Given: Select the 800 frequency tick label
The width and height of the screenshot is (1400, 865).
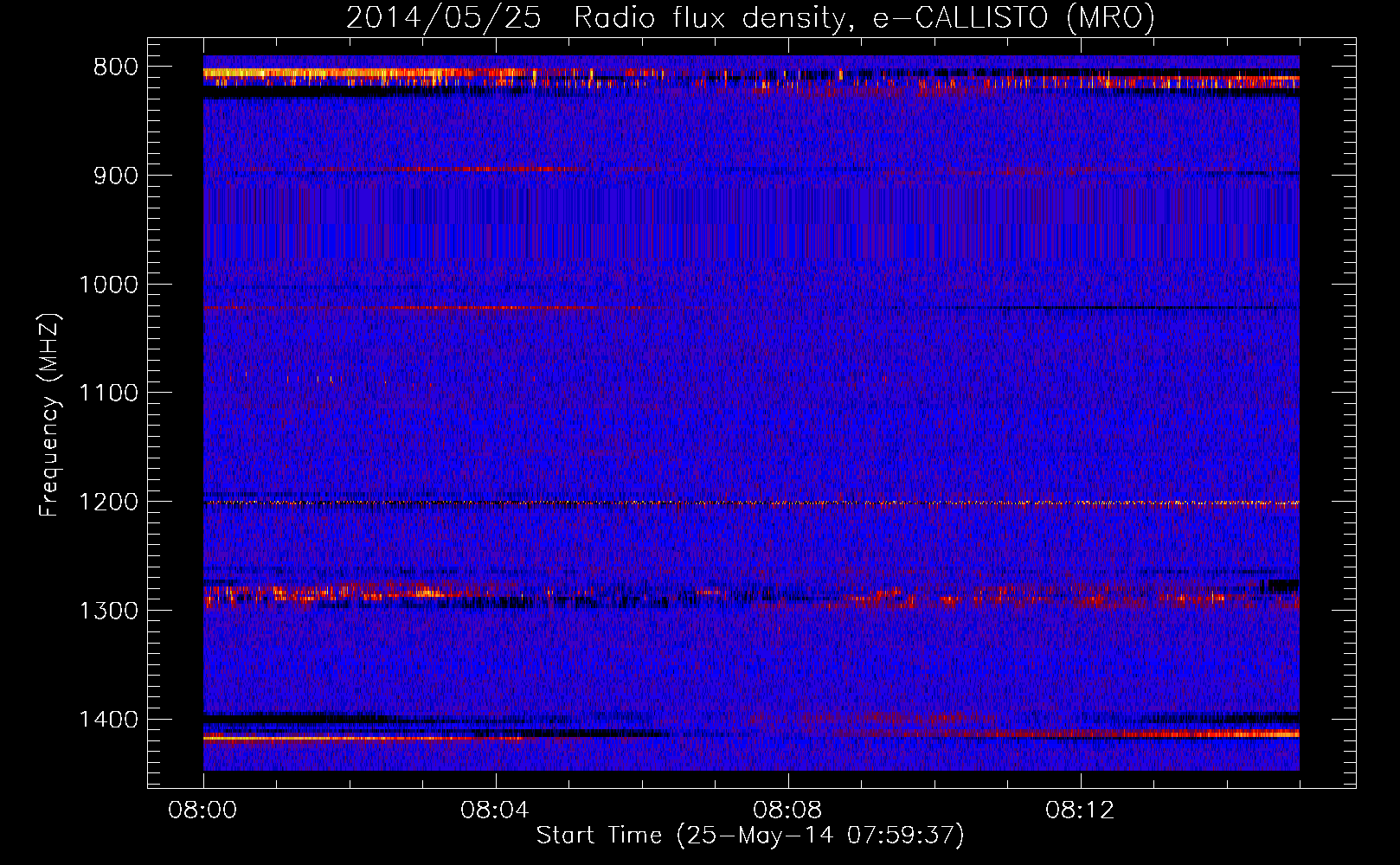Looking at the screenshot, I should point(116,67).
